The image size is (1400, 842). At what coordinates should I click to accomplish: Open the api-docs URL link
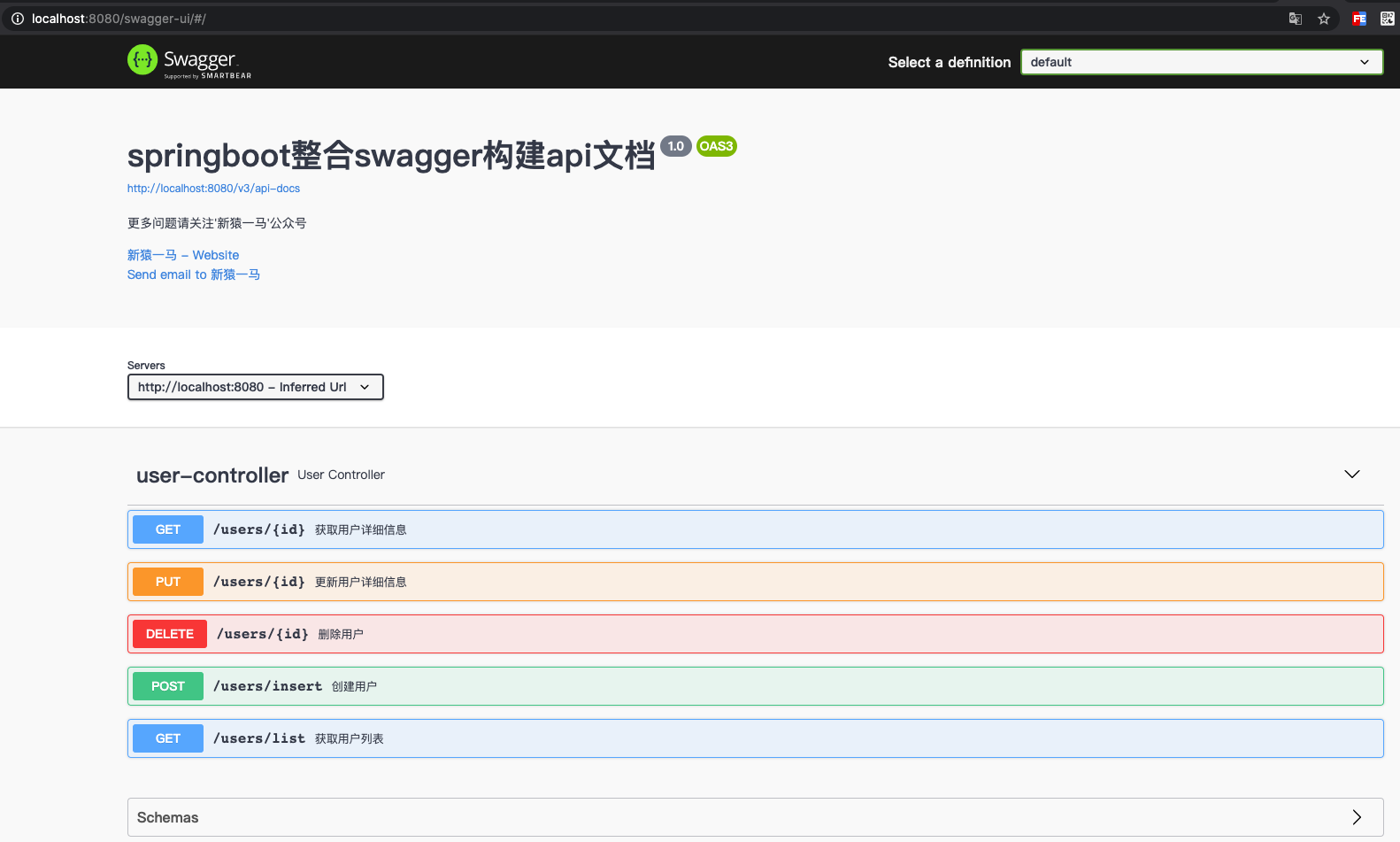tap(213, 189)
